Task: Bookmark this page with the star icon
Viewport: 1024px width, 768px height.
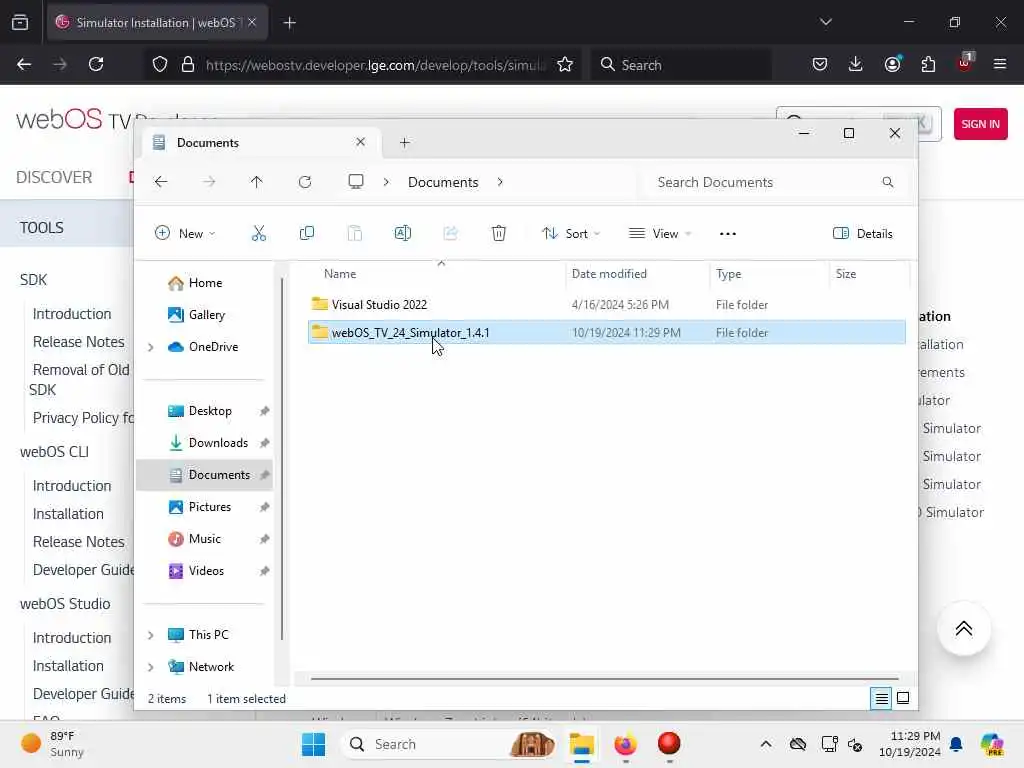Action: coord(565,64)
